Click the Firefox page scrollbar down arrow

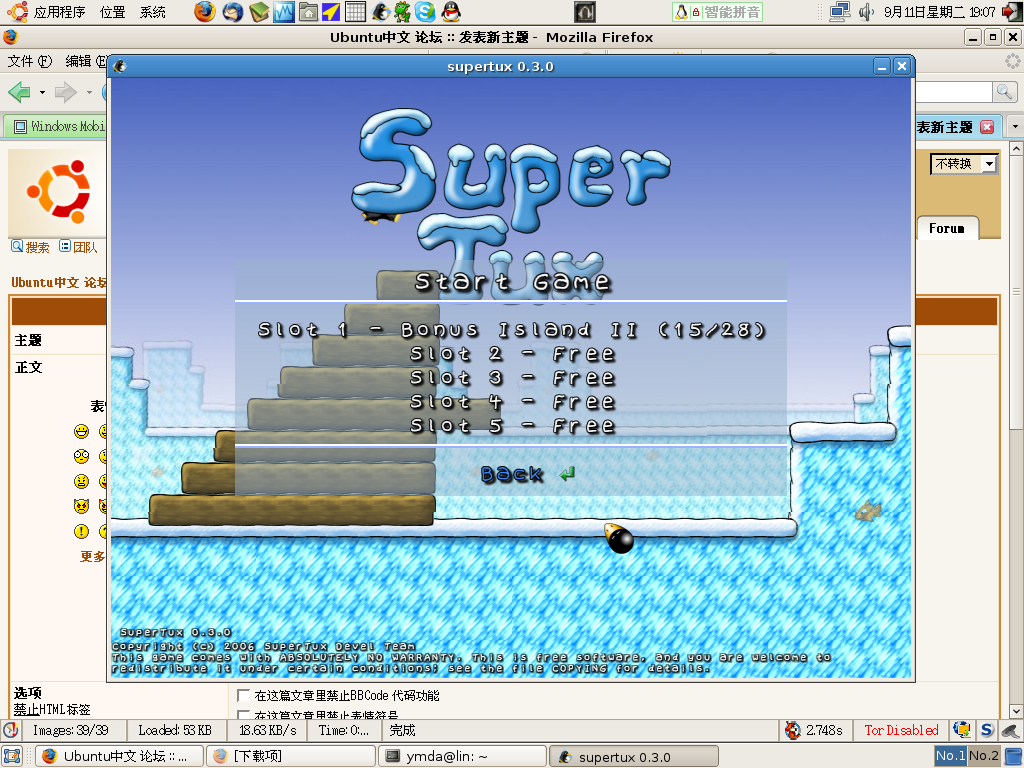coord(1016,711)
